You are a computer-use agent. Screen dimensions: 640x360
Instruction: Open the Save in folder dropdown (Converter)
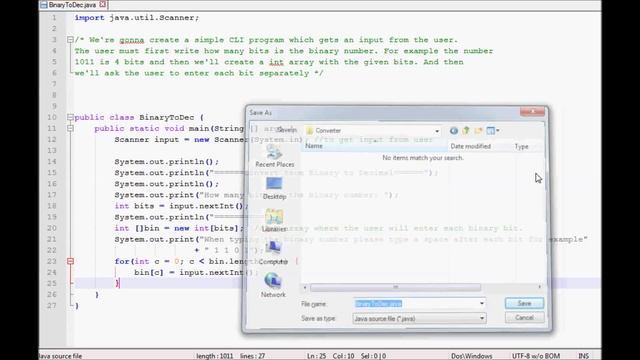pos(373,131)
